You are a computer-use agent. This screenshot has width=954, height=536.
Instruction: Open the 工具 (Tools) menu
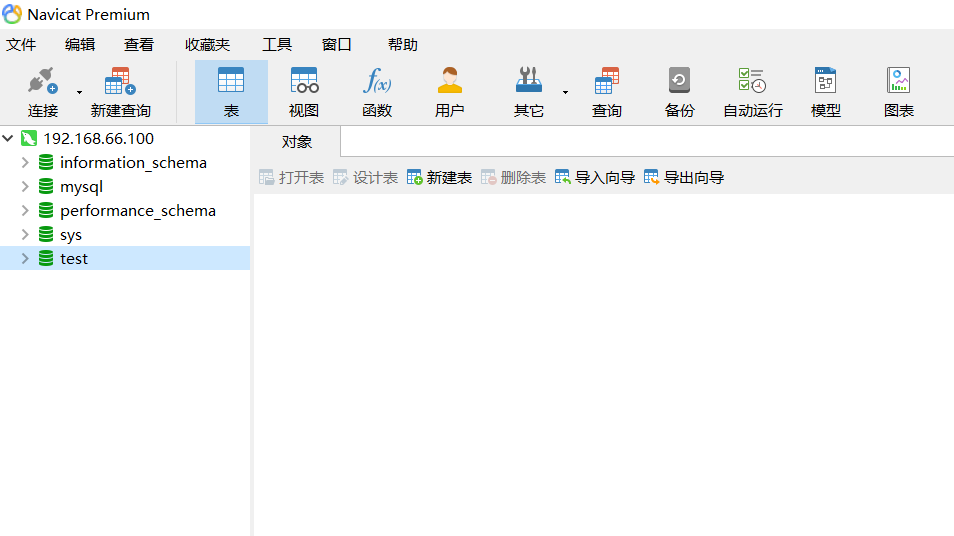pyautogui.click(x=276, y=44)
